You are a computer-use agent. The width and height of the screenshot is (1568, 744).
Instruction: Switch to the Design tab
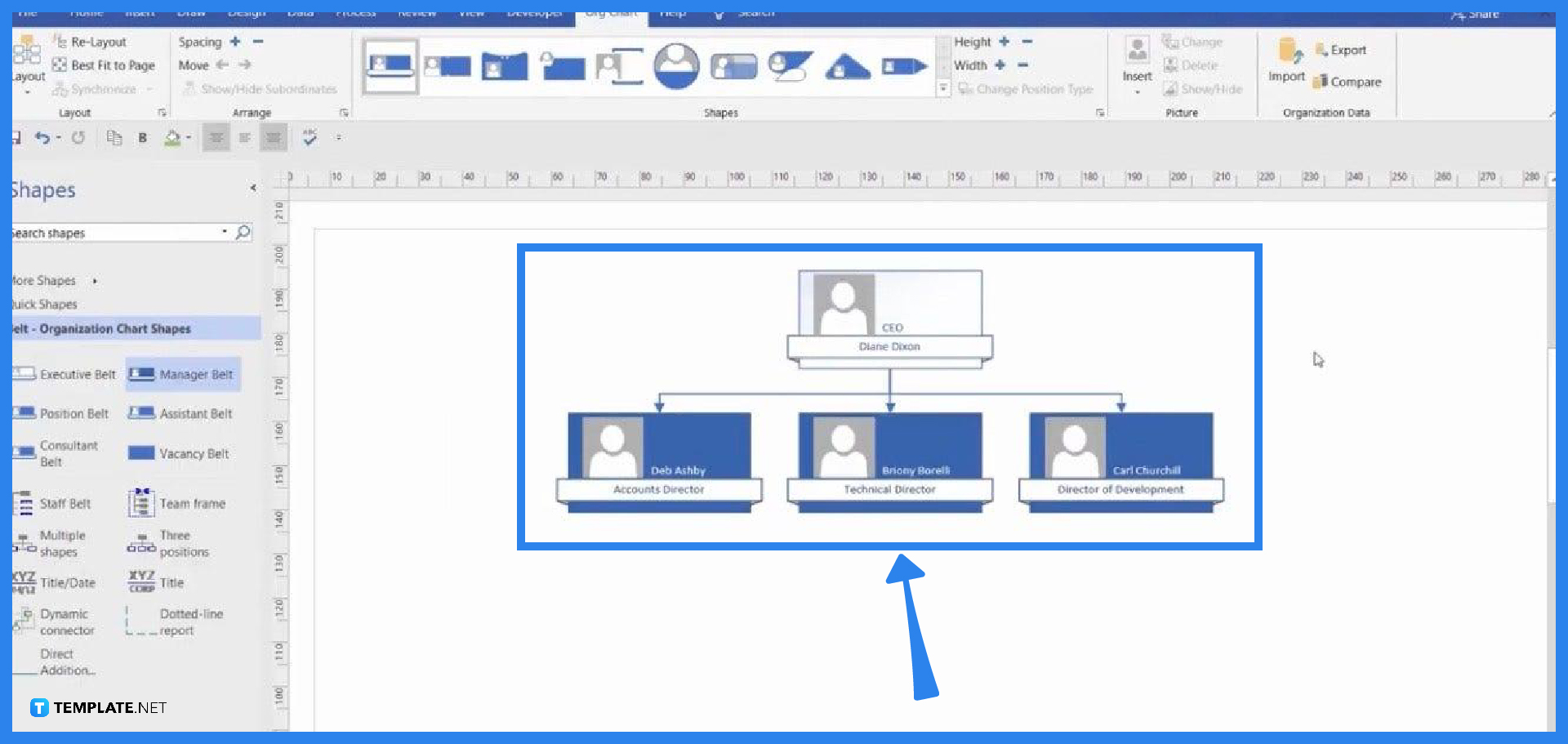(x=246, y=12)
